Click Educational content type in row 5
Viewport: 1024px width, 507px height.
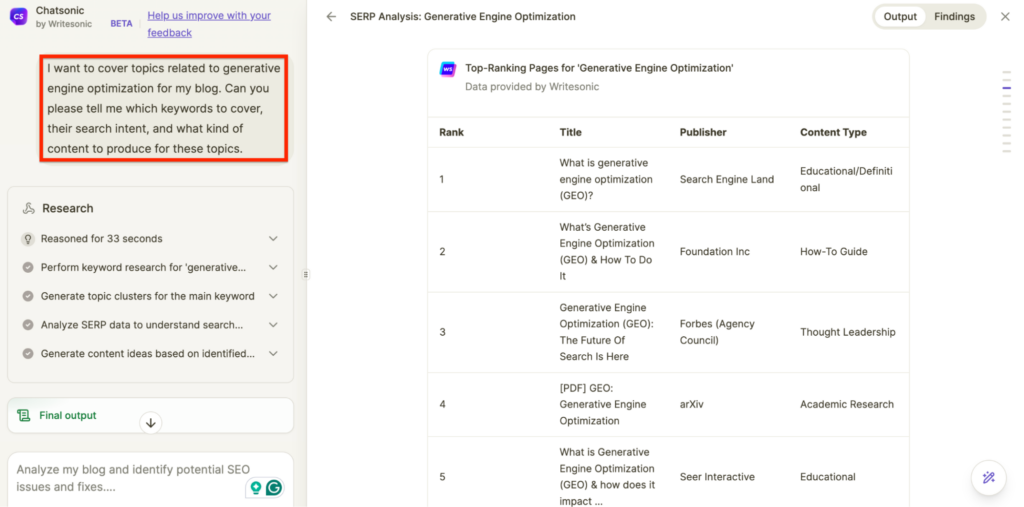(827, 477)
